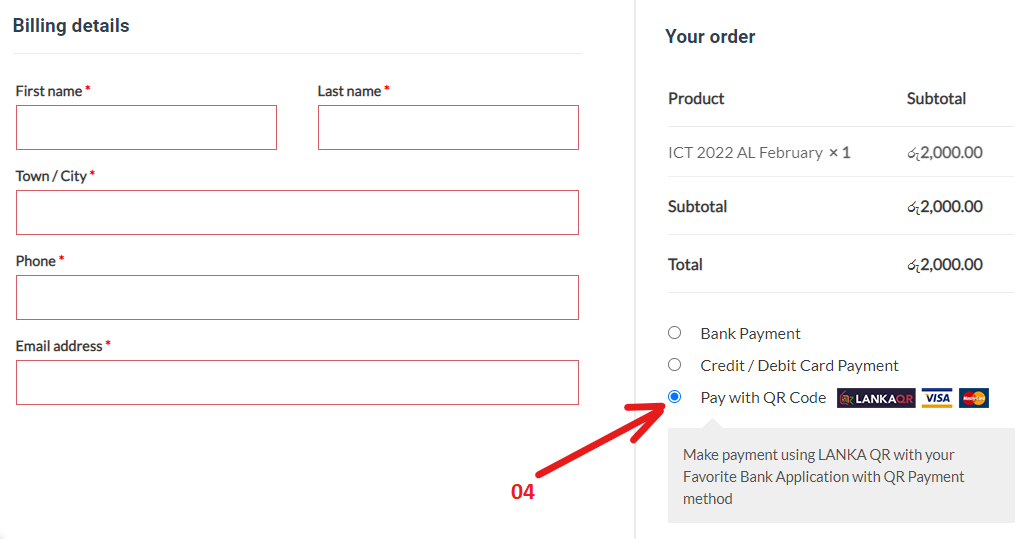Image resolution: width=1029 pixels, height=539 pixels.
Task: Click the Pay with QR Code label
Action: [x=763, y=398]
